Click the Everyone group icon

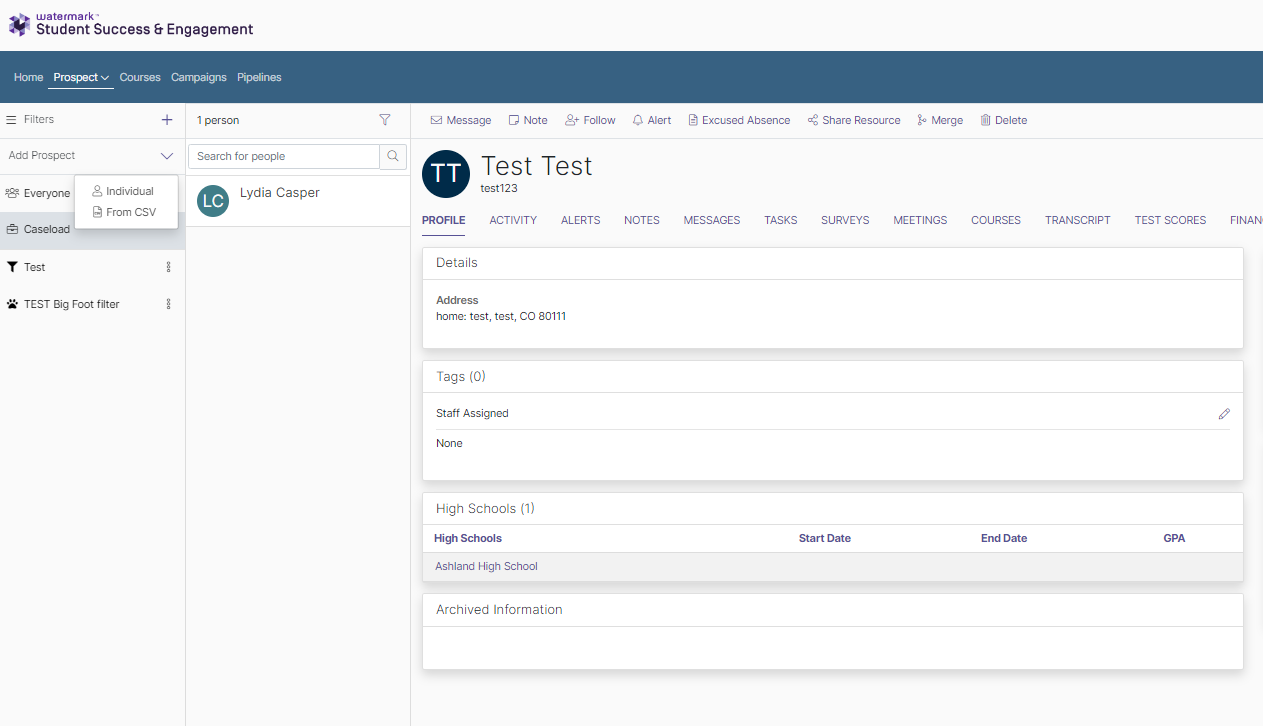[12, 193]
